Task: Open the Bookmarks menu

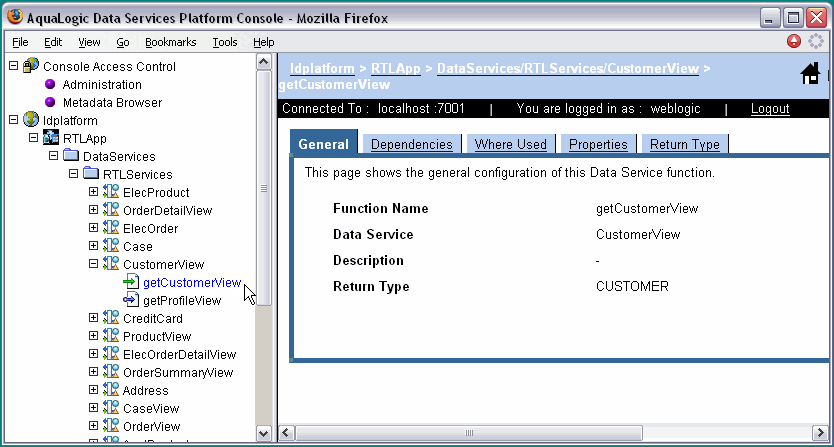Action: coord(171,42)
